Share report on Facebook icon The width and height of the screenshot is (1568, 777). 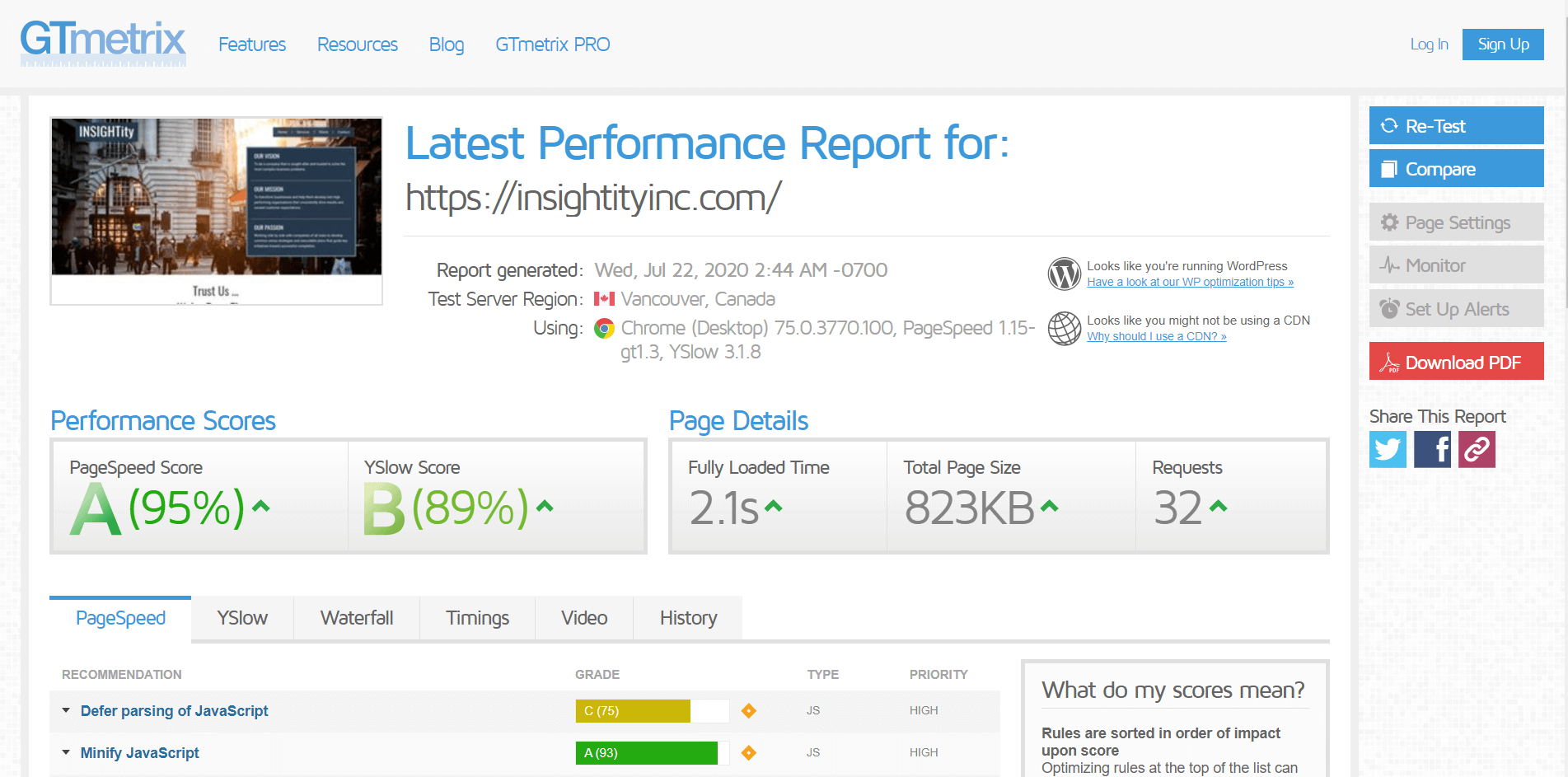(1432, 450)
